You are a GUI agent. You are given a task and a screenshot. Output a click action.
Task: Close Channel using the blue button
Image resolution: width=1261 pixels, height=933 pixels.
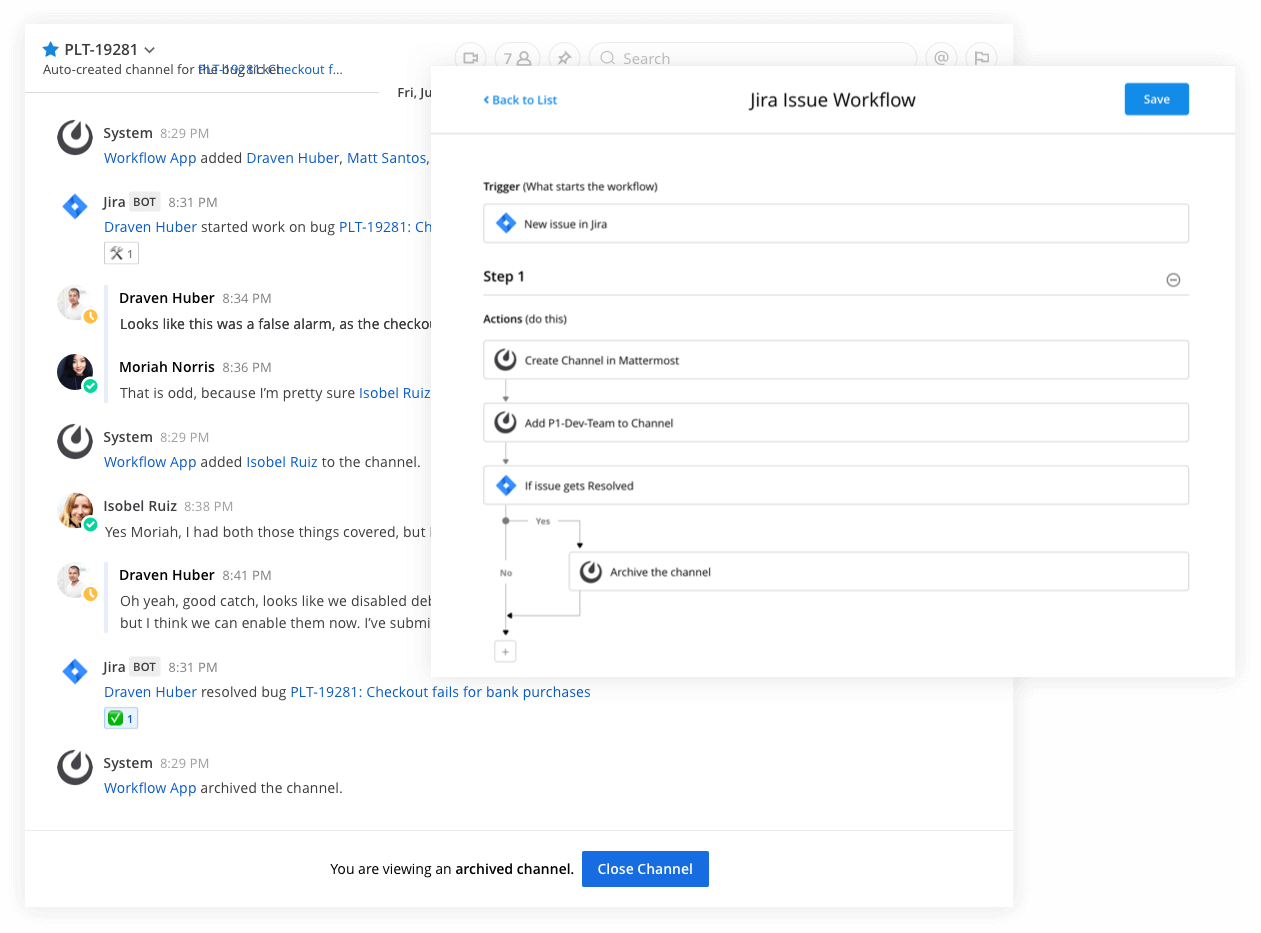(x=645, y=869)
